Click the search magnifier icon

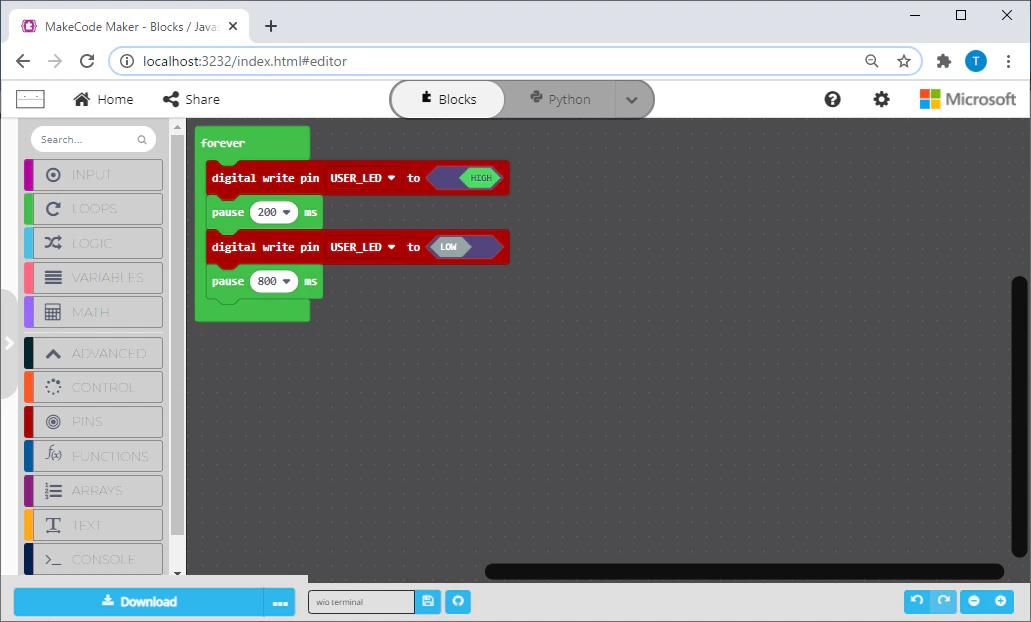pyautogui.click(x=142, y=139)
